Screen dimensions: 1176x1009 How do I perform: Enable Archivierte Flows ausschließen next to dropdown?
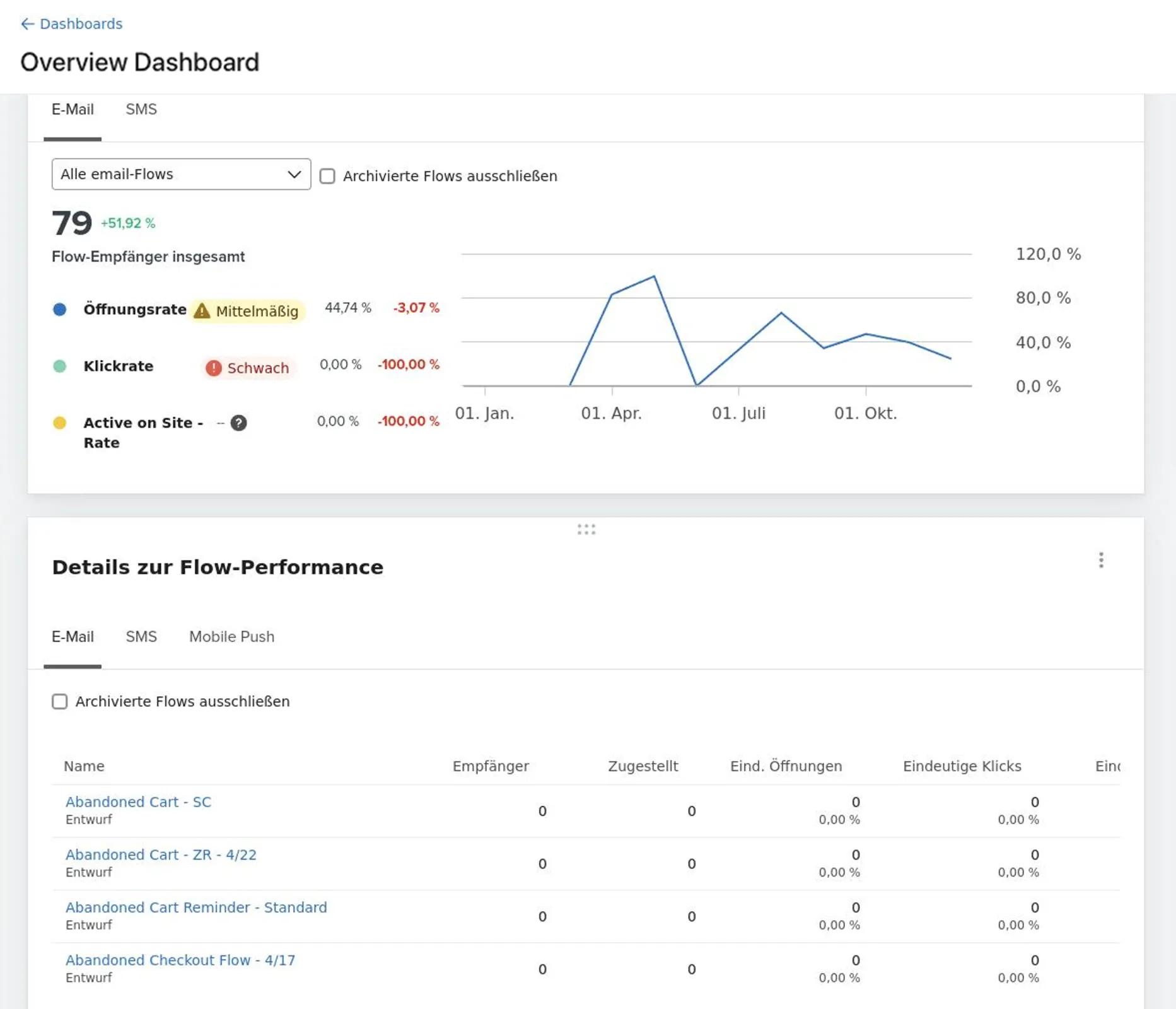tap(327, 176)
